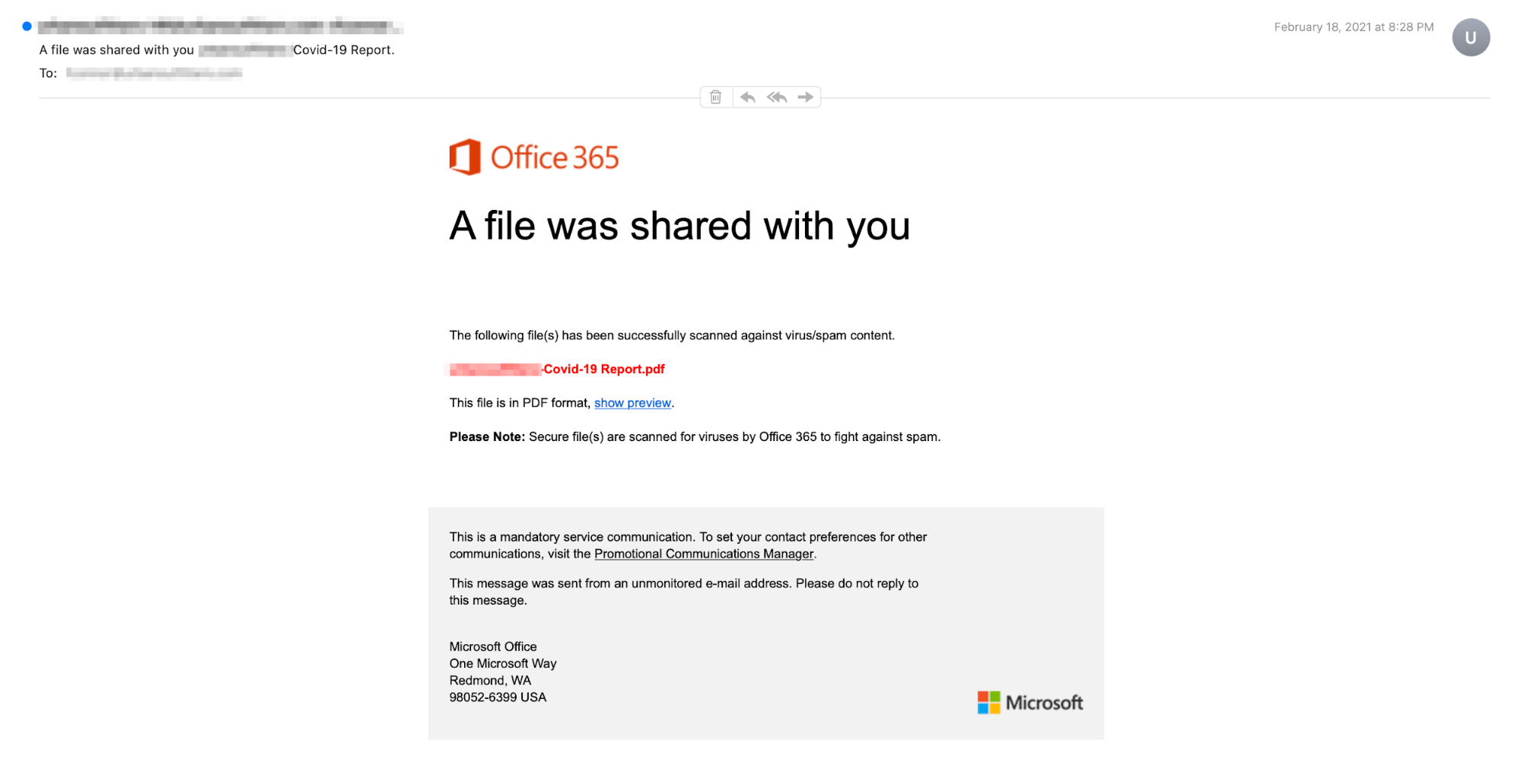Click the blurred sender name in header
1521x784 pixels.
tap(219, 27)
